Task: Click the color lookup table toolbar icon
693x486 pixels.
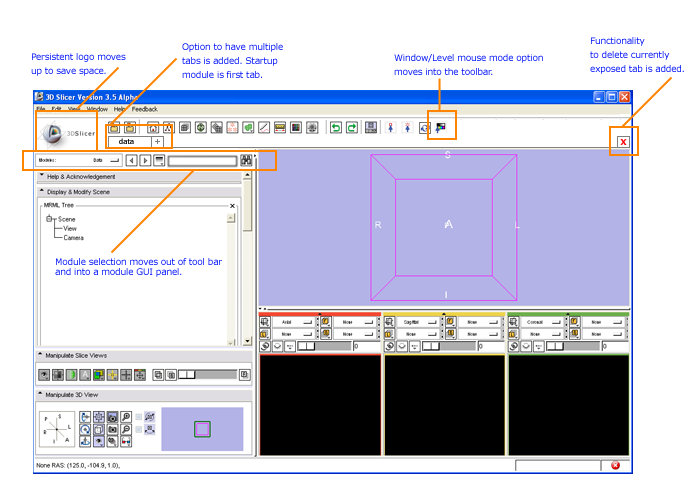Action: click(296, 128)
